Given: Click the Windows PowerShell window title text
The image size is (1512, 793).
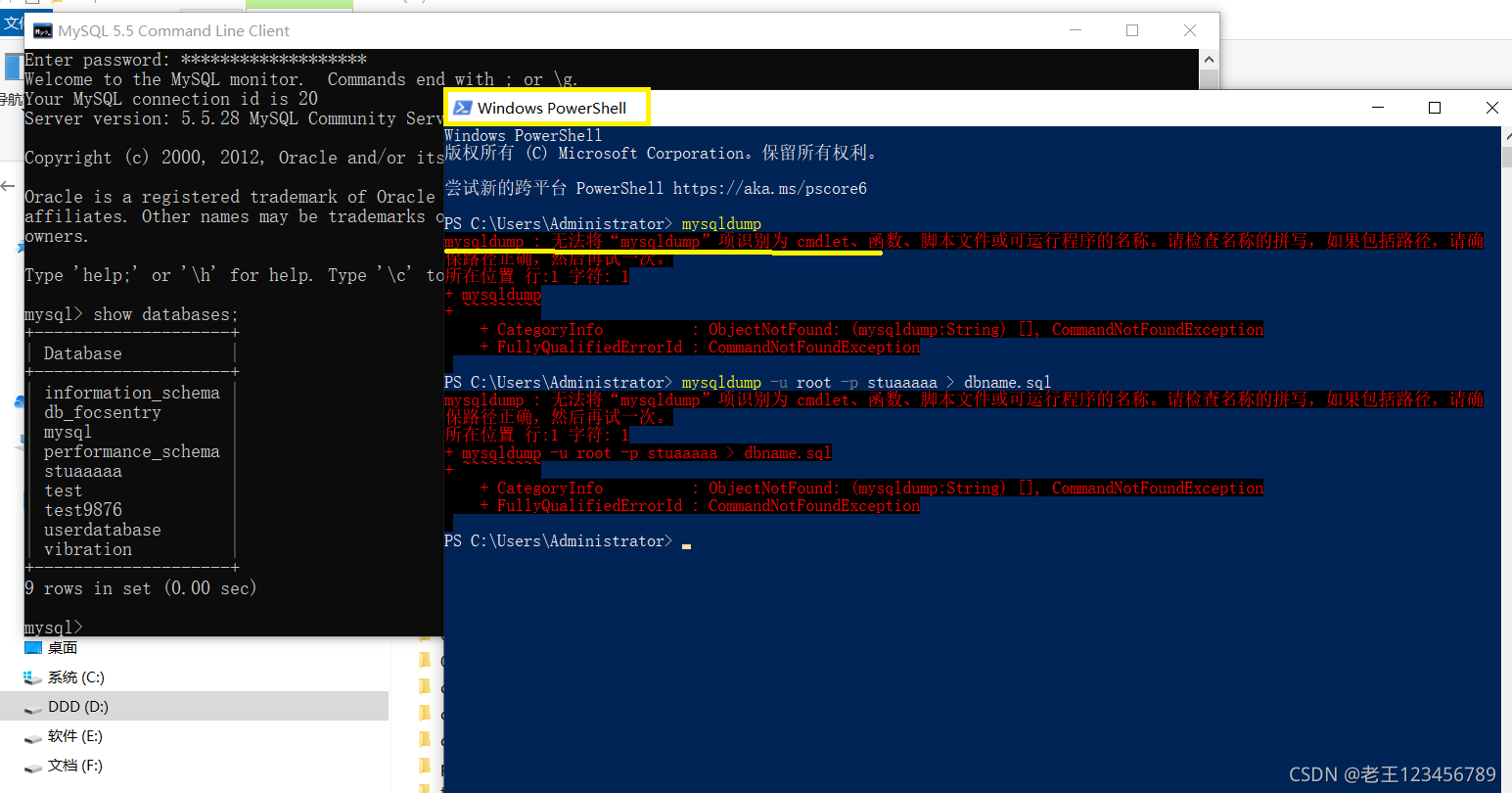Looking at the screenshot, I should click(552, 108).
